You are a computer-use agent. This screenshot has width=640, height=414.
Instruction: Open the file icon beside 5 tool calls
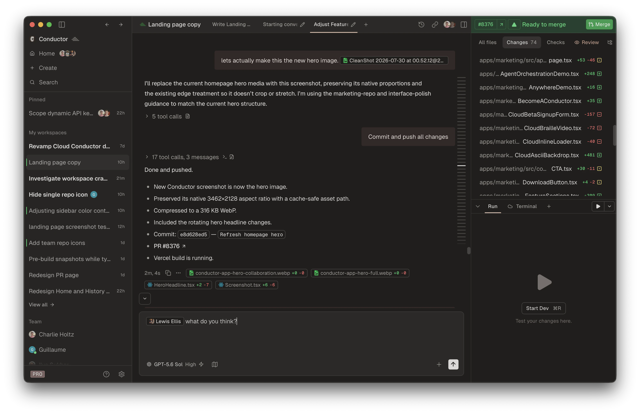coord(188,116)
